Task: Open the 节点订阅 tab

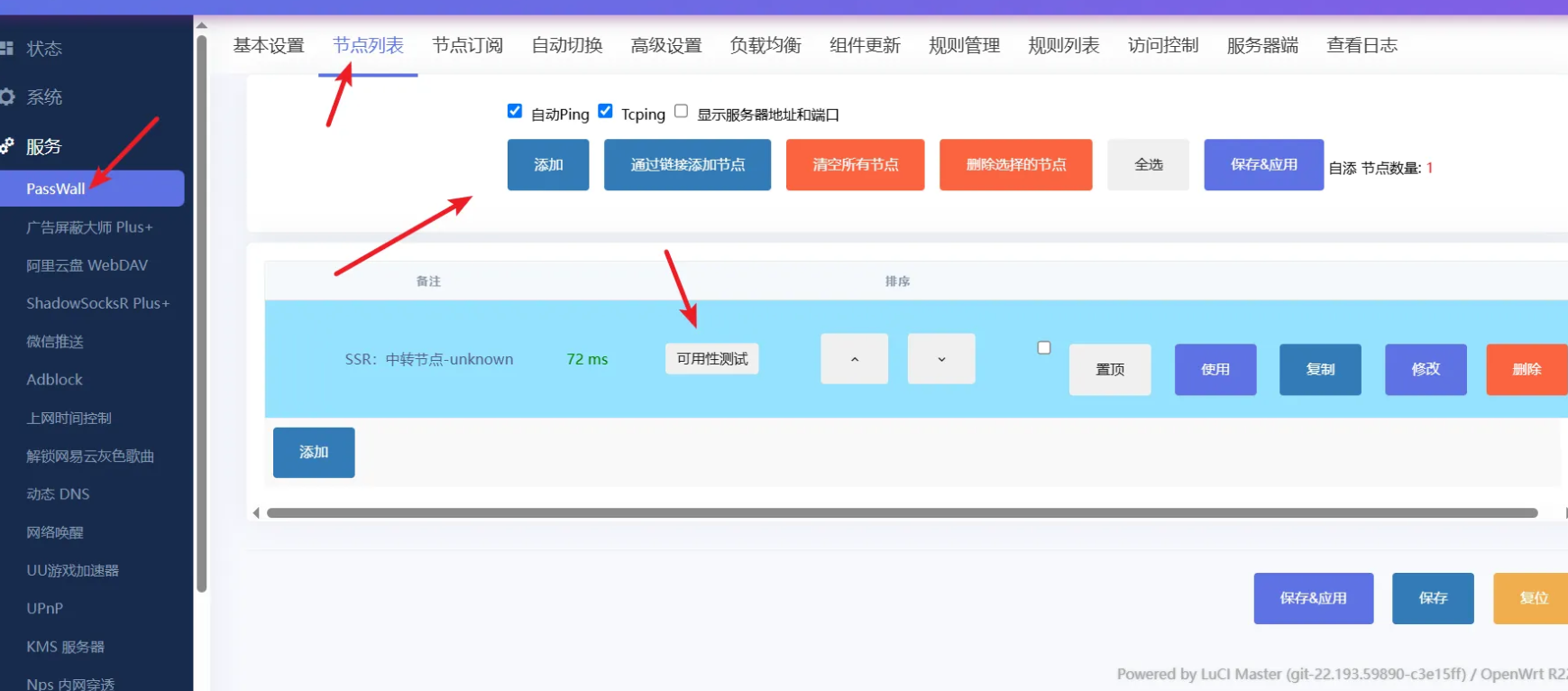Action: [x=467, y=45]
